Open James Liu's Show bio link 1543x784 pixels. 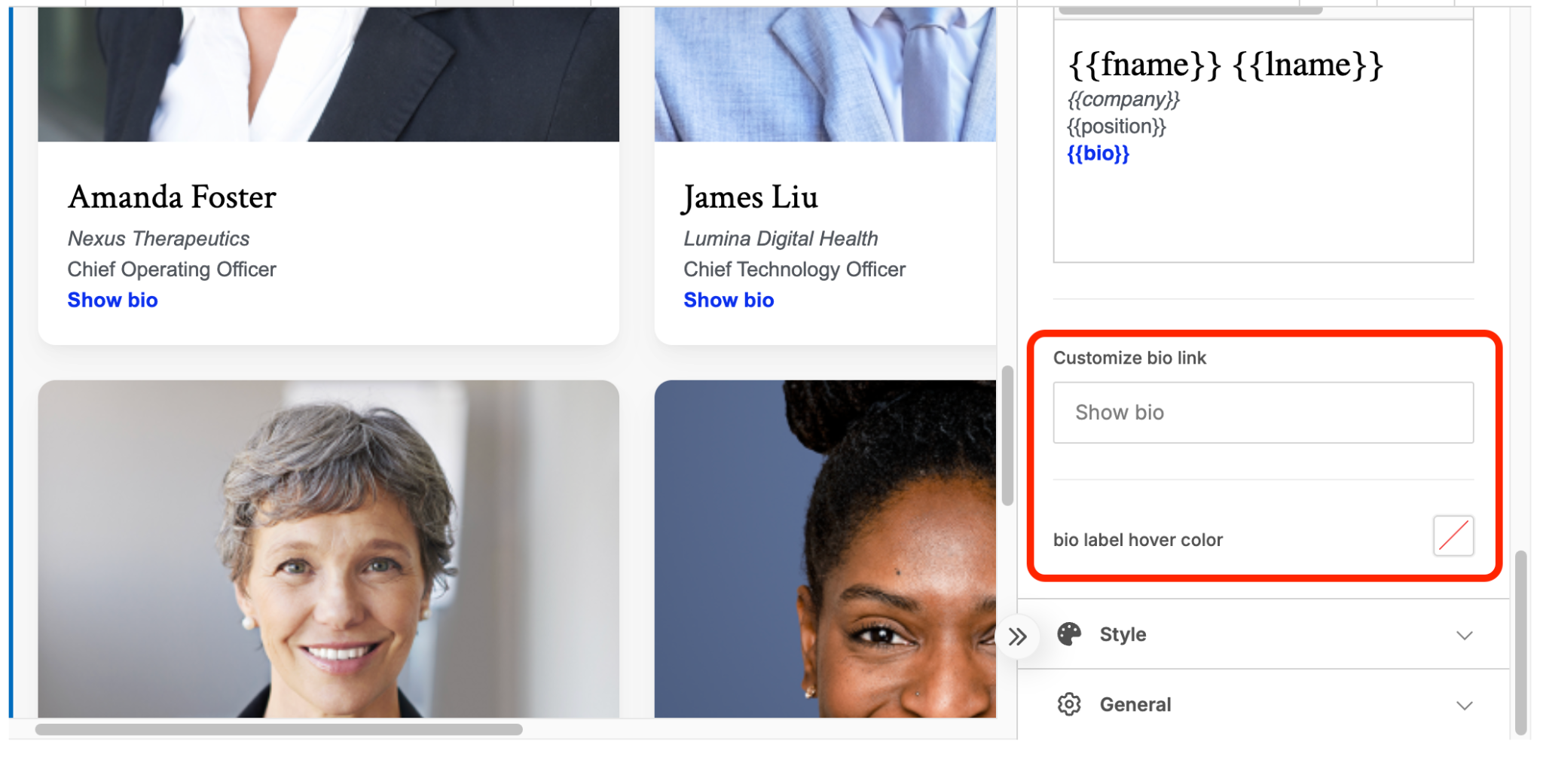pyautogui.click(x=729, y=300)
